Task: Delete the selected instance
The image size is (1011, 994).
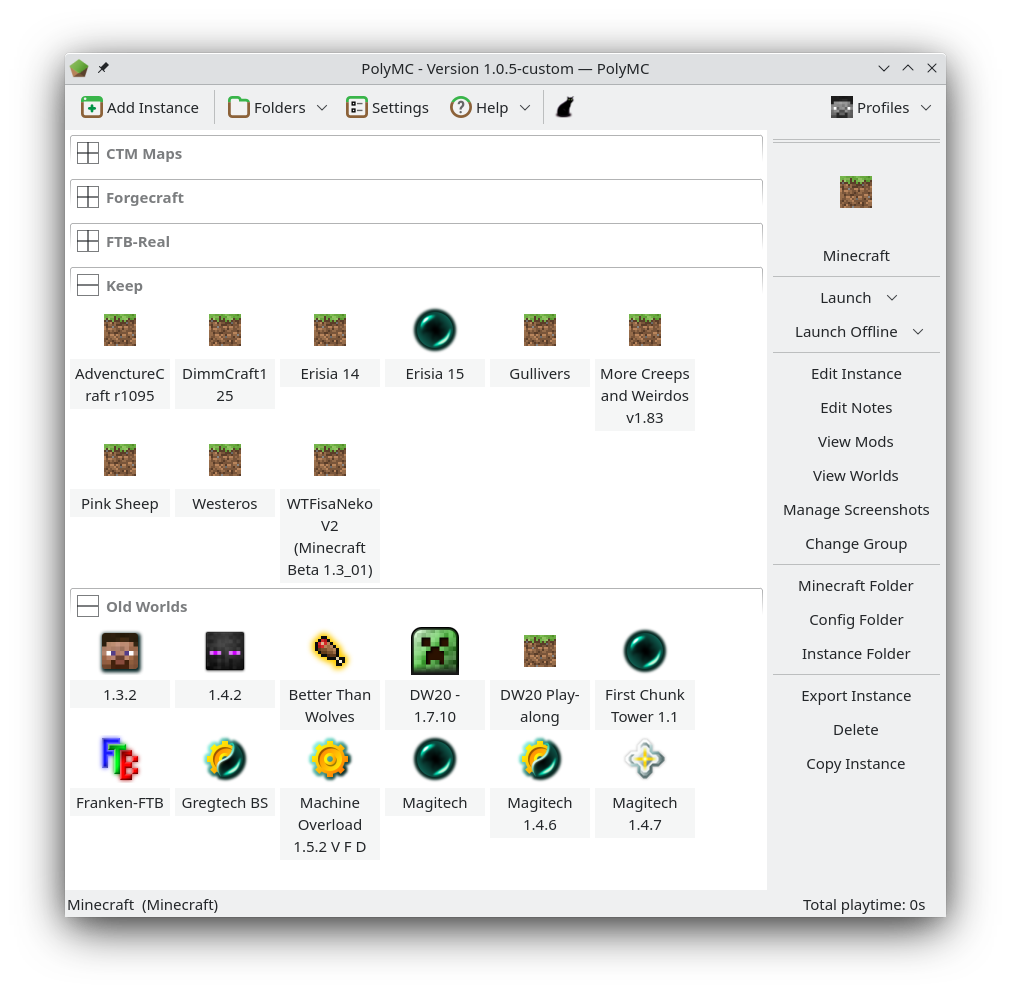Action: click(x=856, y=730)
